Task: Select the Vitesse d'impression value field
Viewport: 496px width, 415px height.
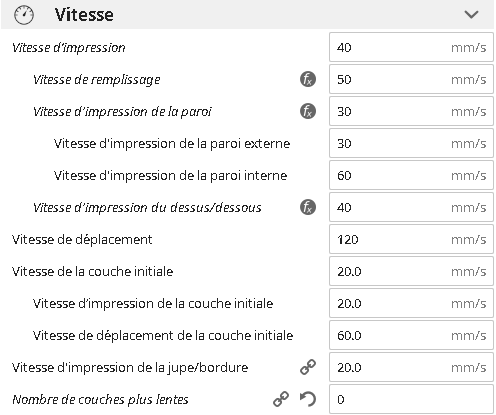Action: coord(411,47)
